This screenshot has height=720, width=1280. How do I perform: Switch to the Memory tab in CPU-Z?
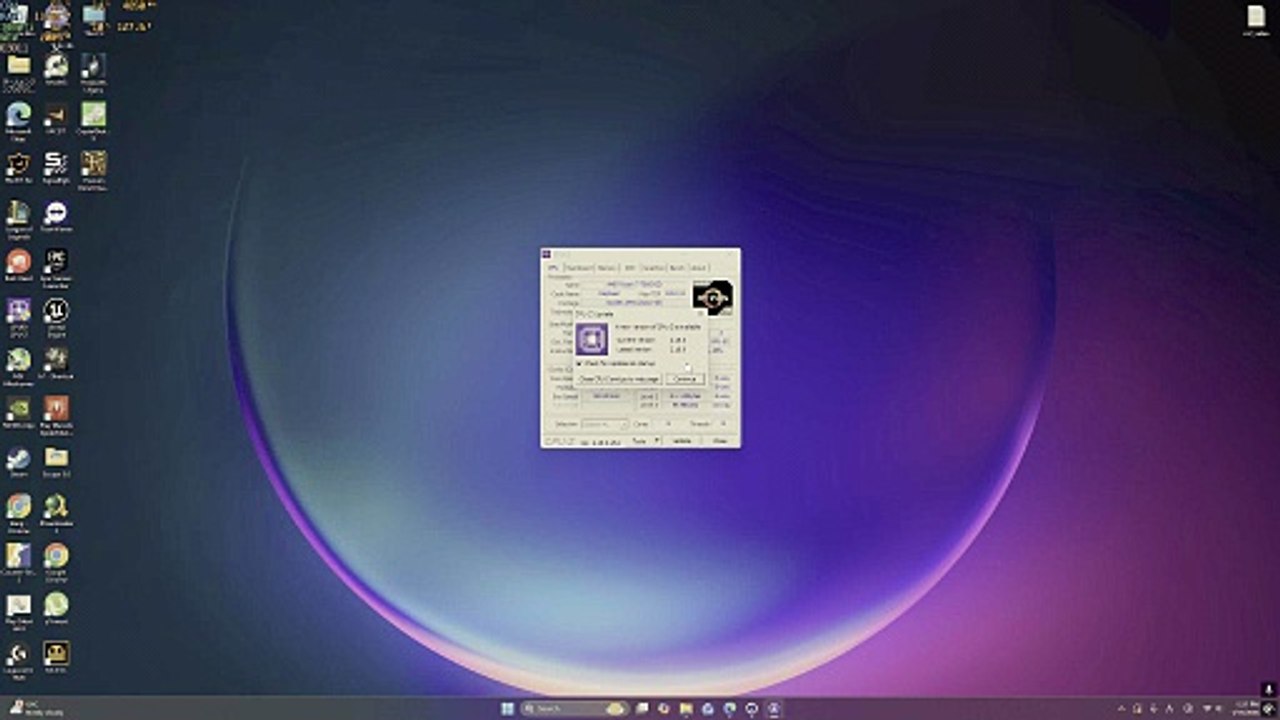coord(606,268)
